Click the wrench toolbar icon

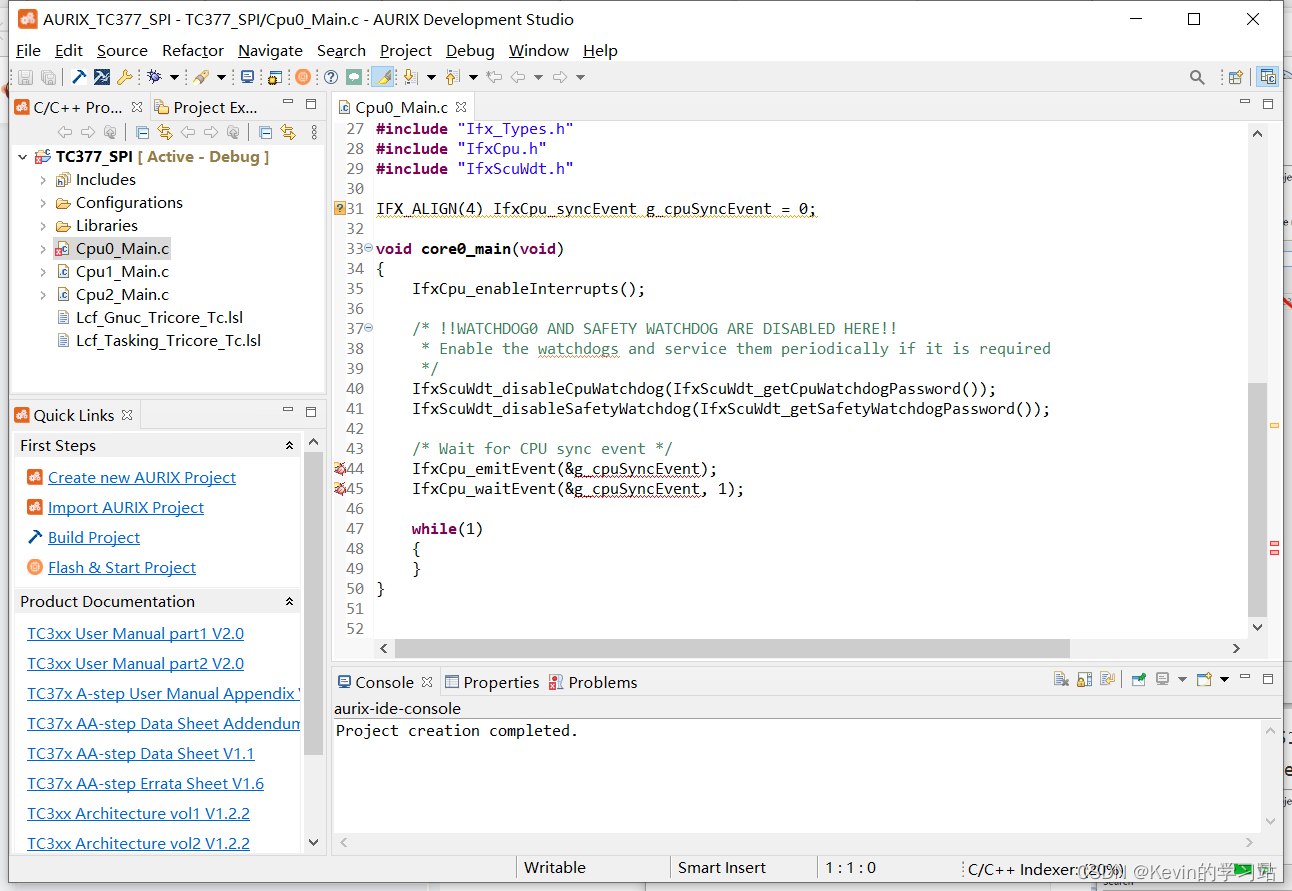(125, 77)
